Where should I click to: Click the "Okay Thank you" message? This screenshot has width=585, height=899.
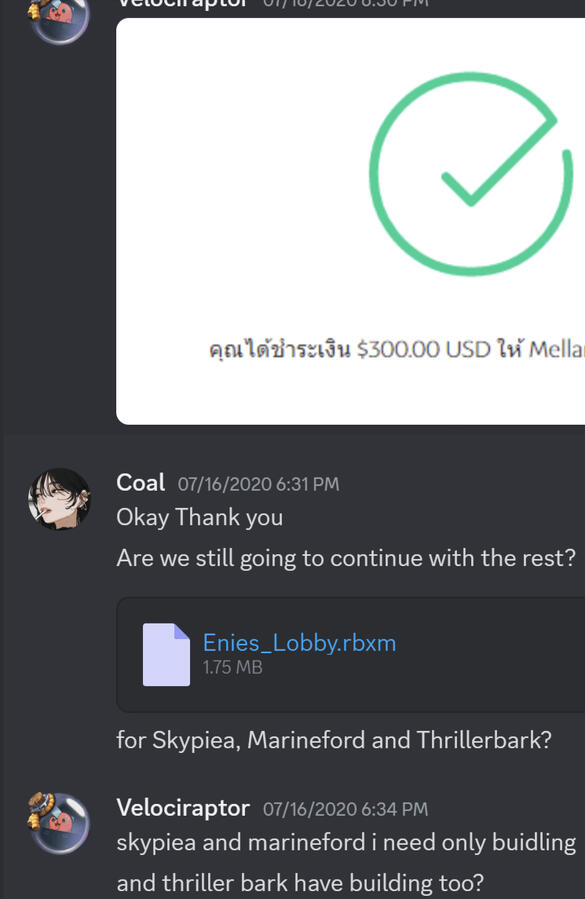[200, 517]
